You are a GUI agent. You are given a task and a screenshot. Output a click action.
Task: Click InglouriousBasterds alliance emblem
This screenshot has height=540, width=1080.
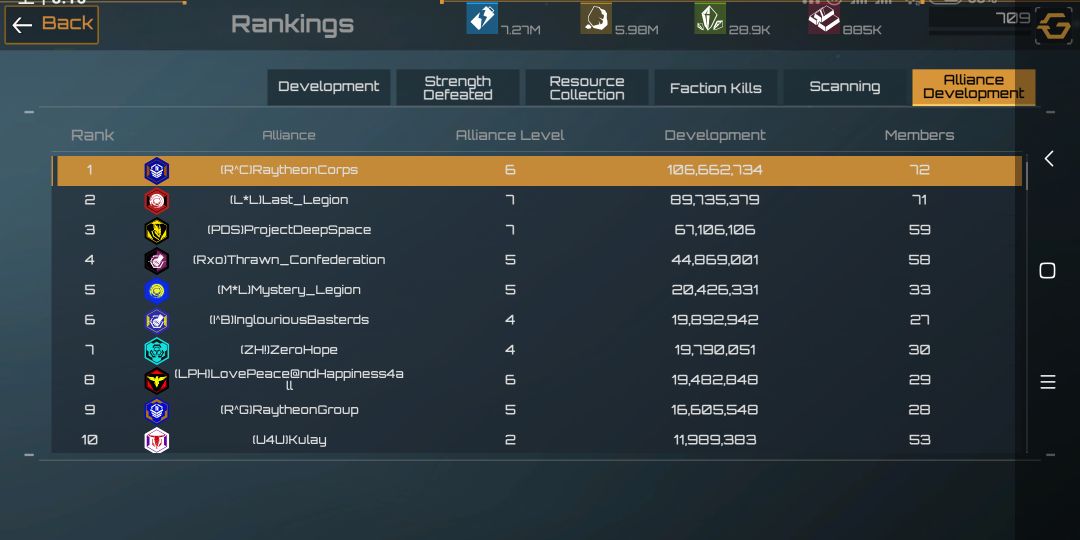point(156,320)
